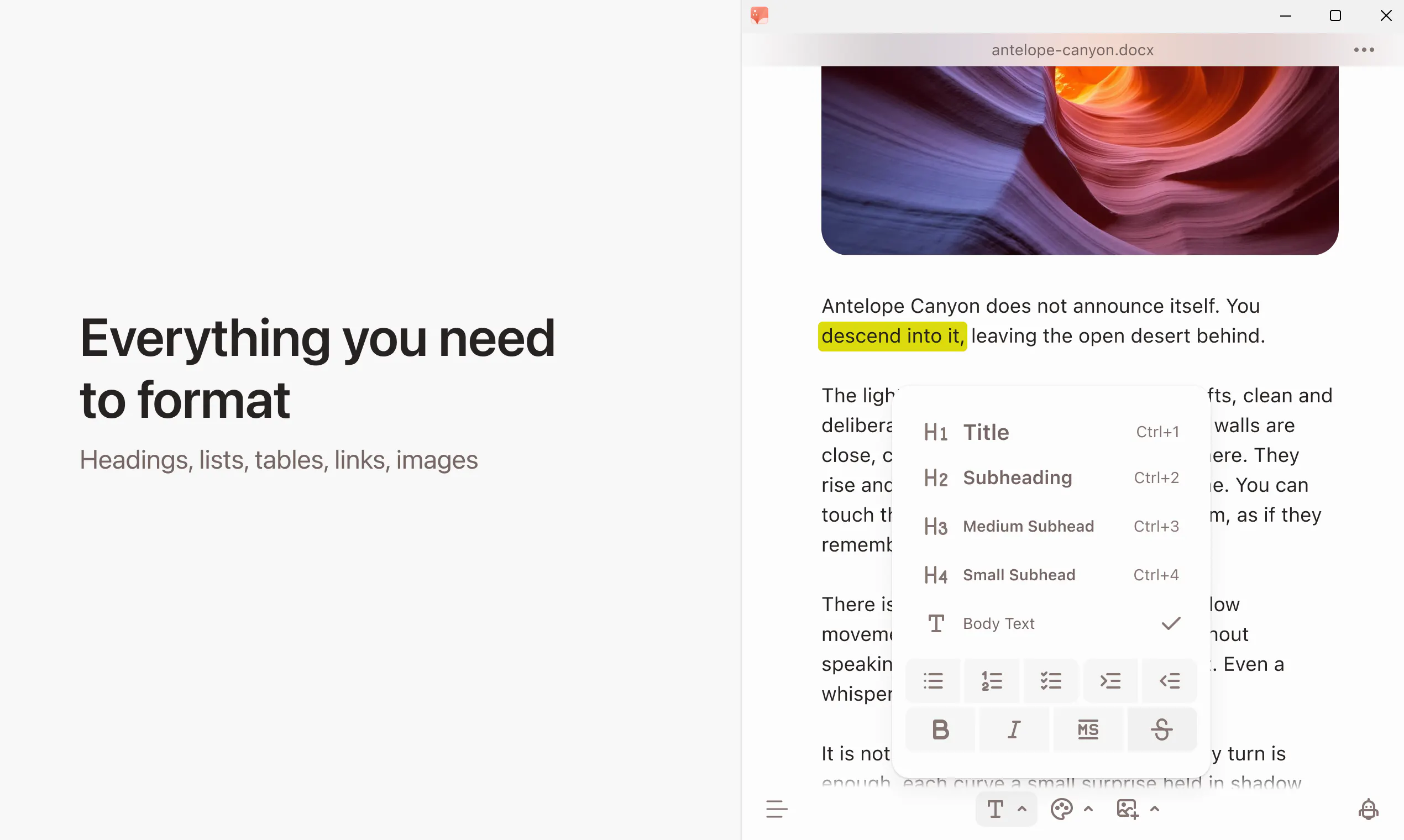Screen dimensions: 1404x840
Task: Open the outline sidebar icon
Action: pyautogui.click(x=777, y=810)
